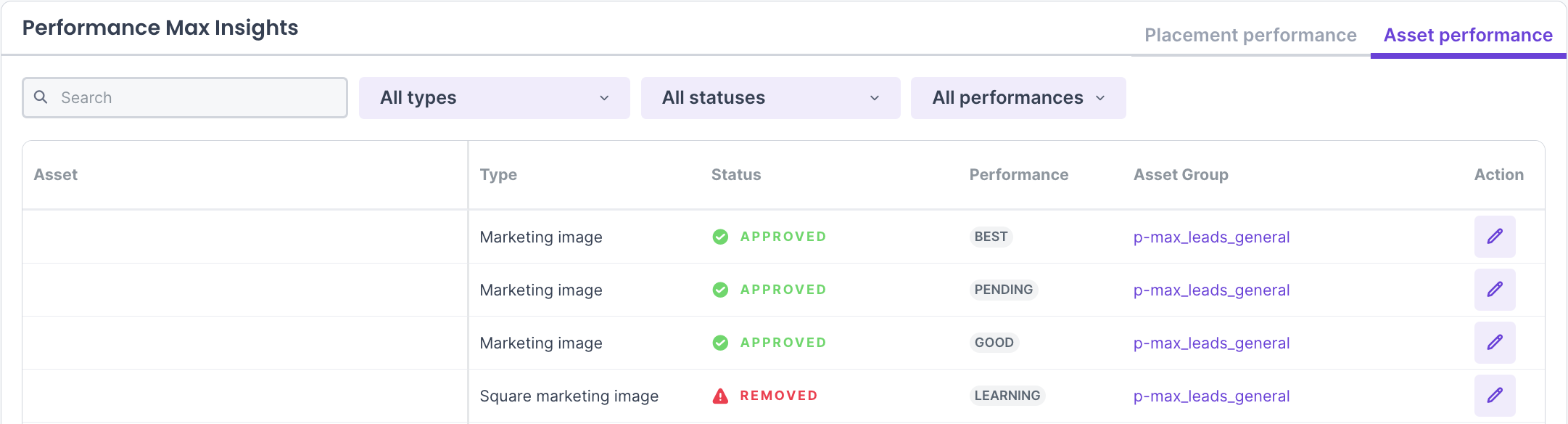Screen dimensions: 1568x424
Task: Expand the All statuses filter
Action: (770, 98)
